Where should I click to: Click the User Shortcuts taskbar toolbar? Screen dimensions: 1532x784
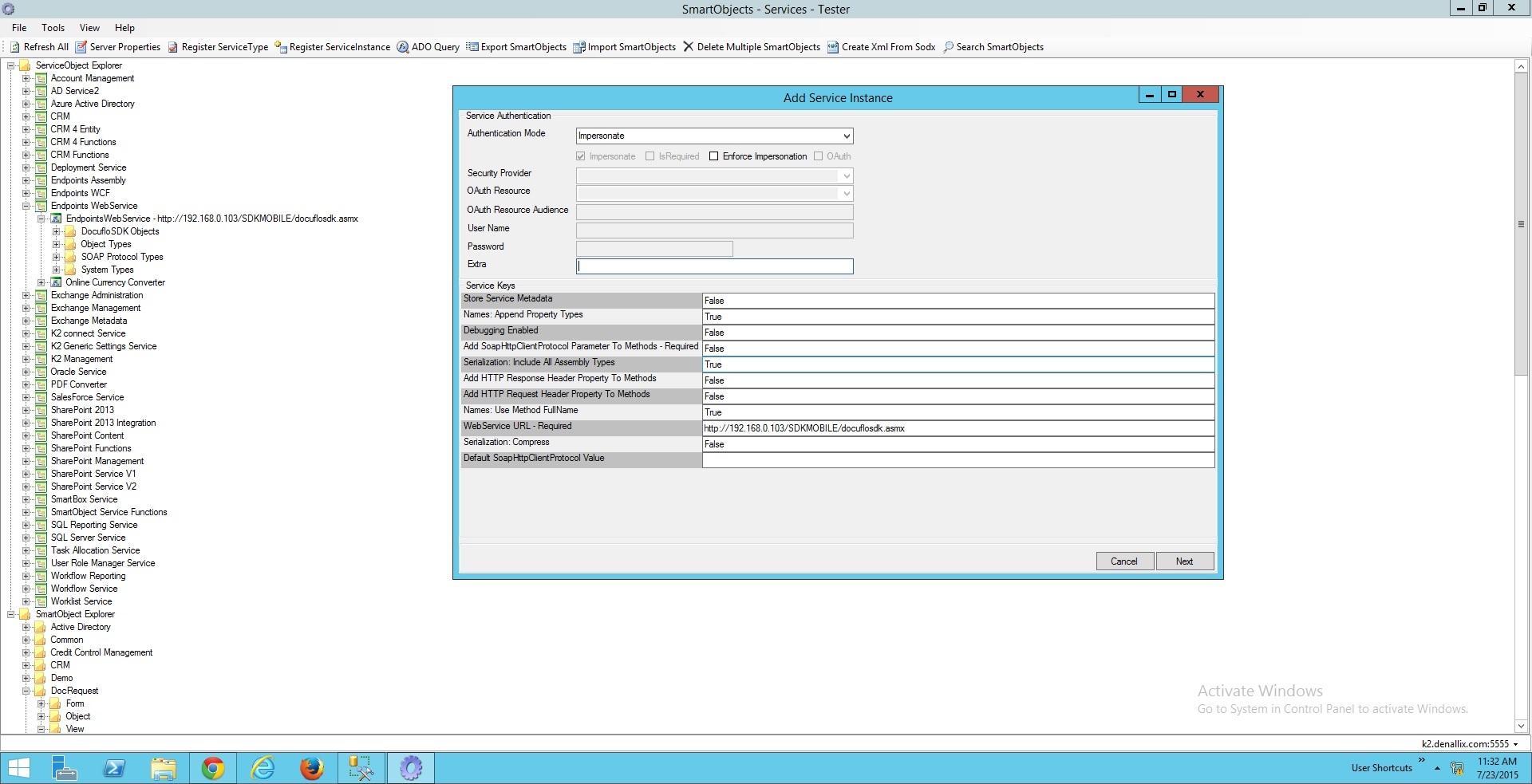[x=1381, y=768]
